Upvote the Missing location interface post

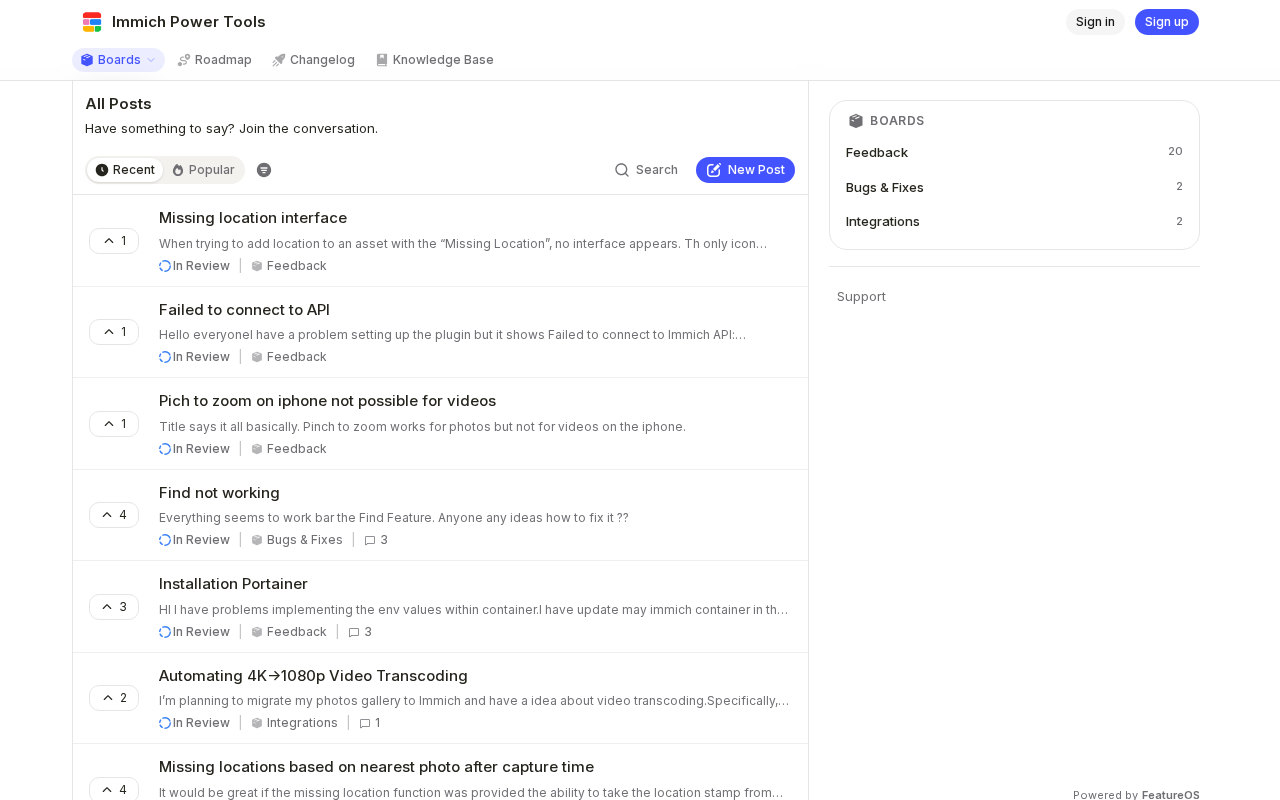coord(114,241)
